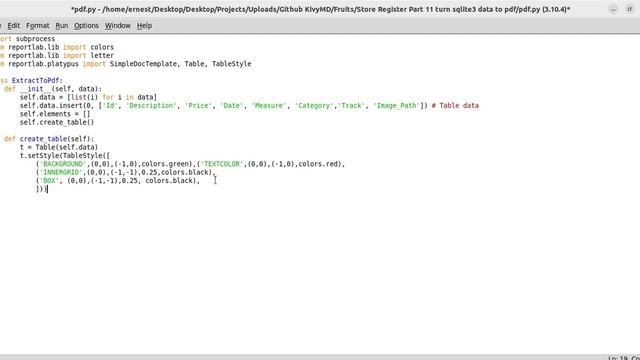Click the class name 'ExtractToPdf'
The height and width of the screenshot is (360, 640).
36,80
